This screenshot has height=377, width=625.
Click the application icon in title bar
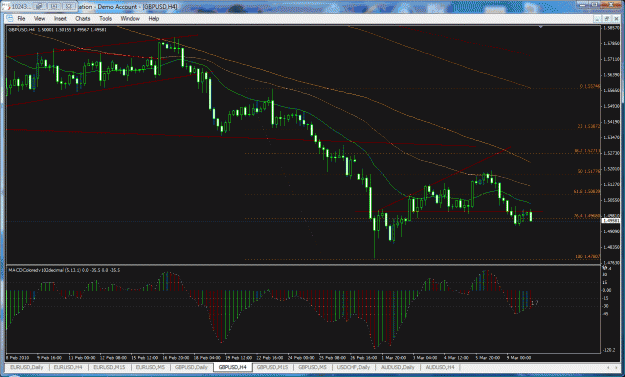pos(7,7)
